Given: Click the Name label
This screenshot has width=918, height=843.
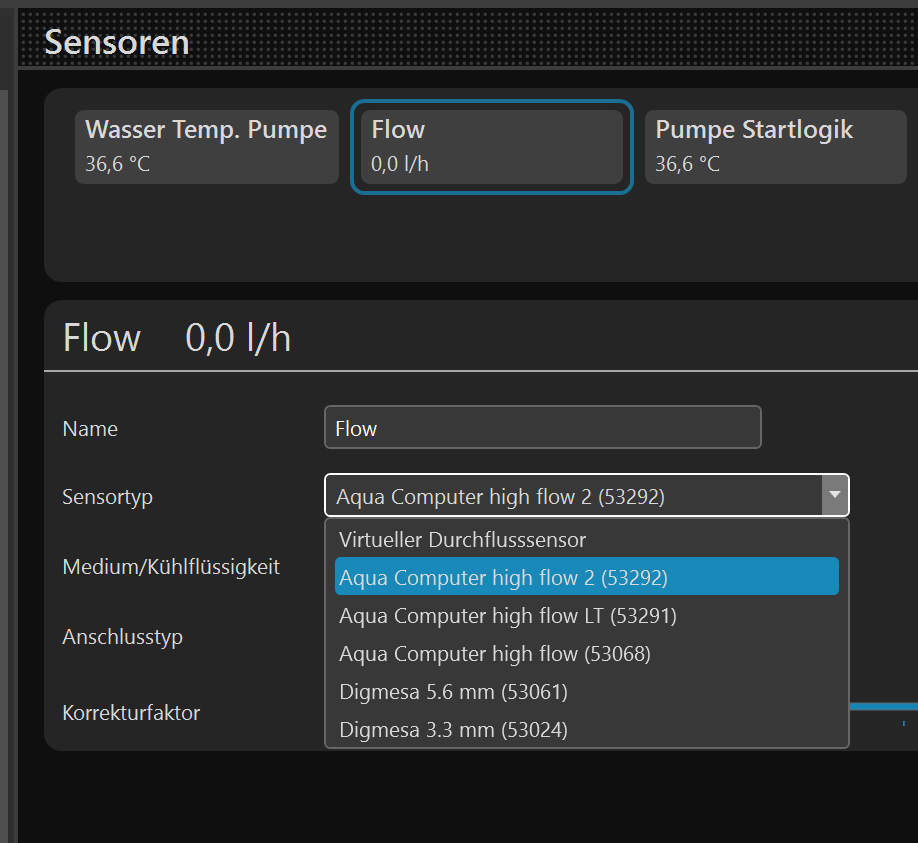Looking at the screenshot, I should click(90, 429).
